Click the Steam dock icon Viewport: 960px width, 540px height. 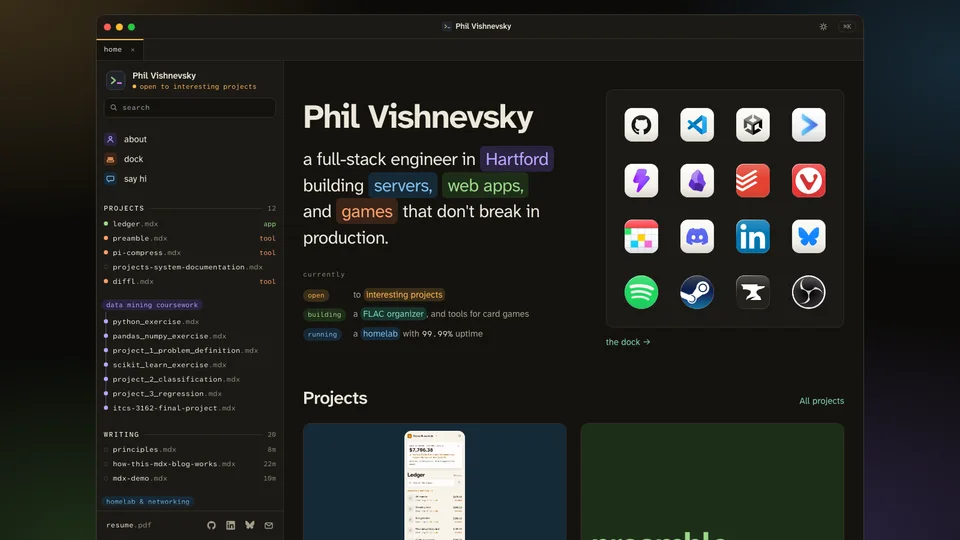point(697,292)
